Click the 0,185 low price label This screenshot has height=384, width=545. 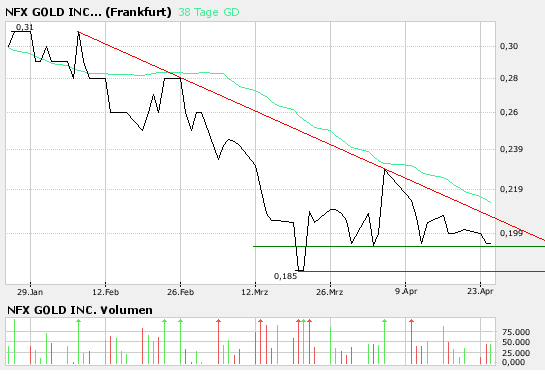coord(285,276)
